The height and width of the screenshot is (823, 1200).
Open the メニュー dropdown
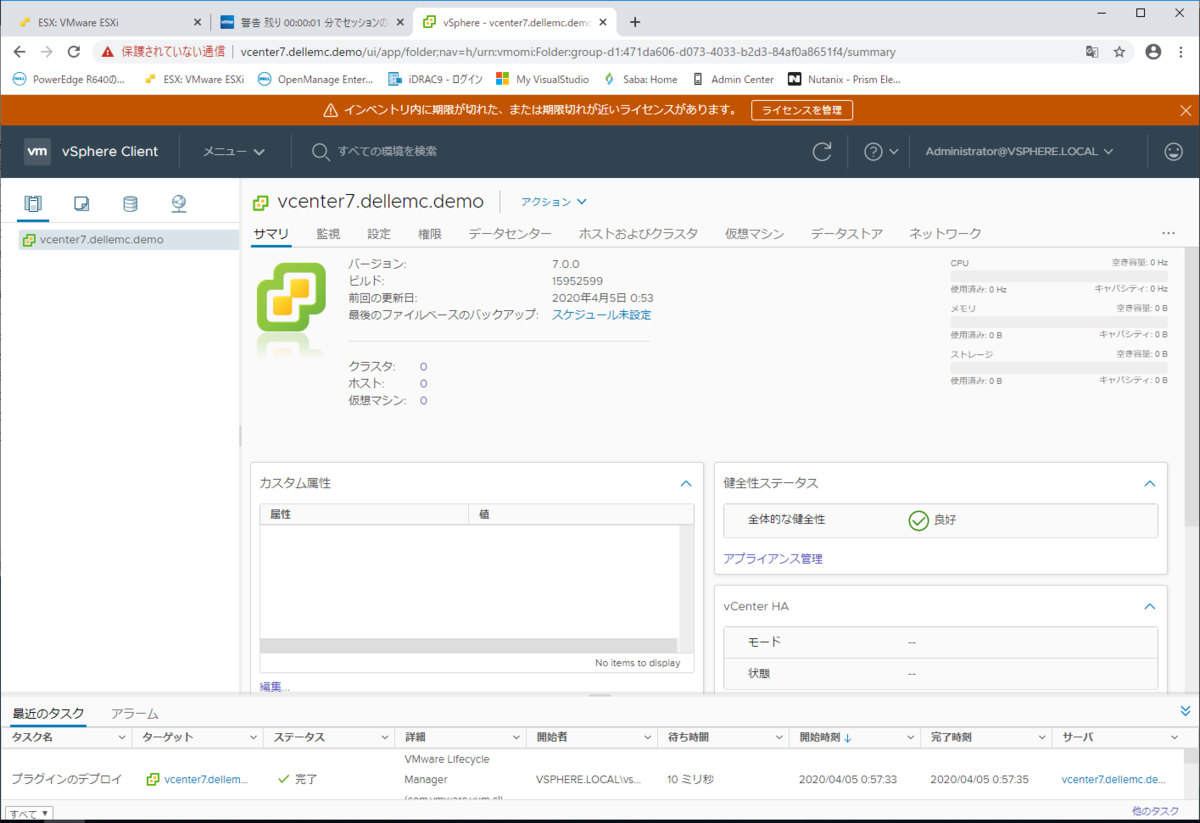point(234,151)
